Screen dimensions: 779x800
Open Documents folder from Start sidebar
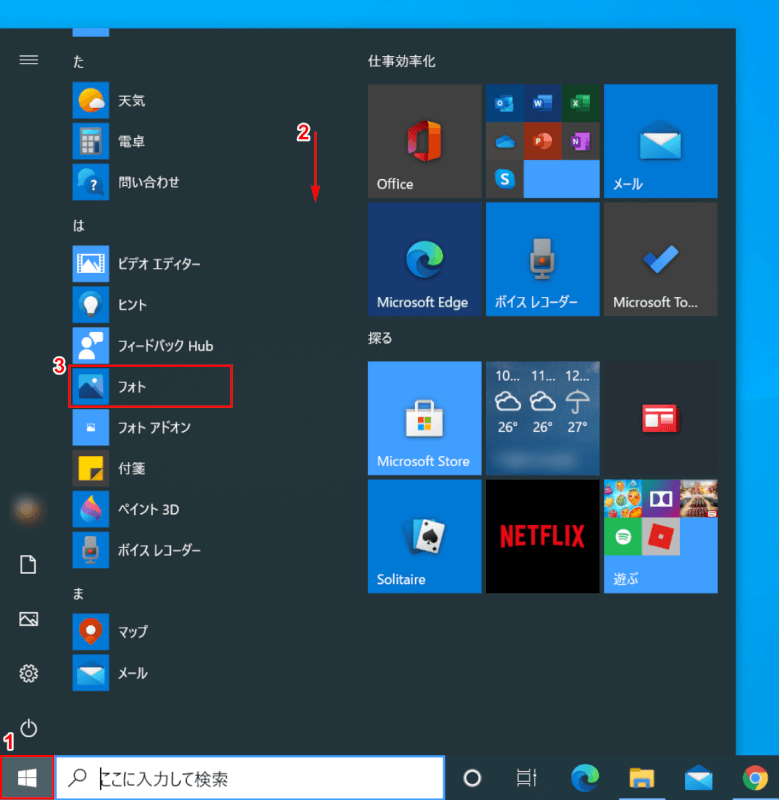click(29, 565)
